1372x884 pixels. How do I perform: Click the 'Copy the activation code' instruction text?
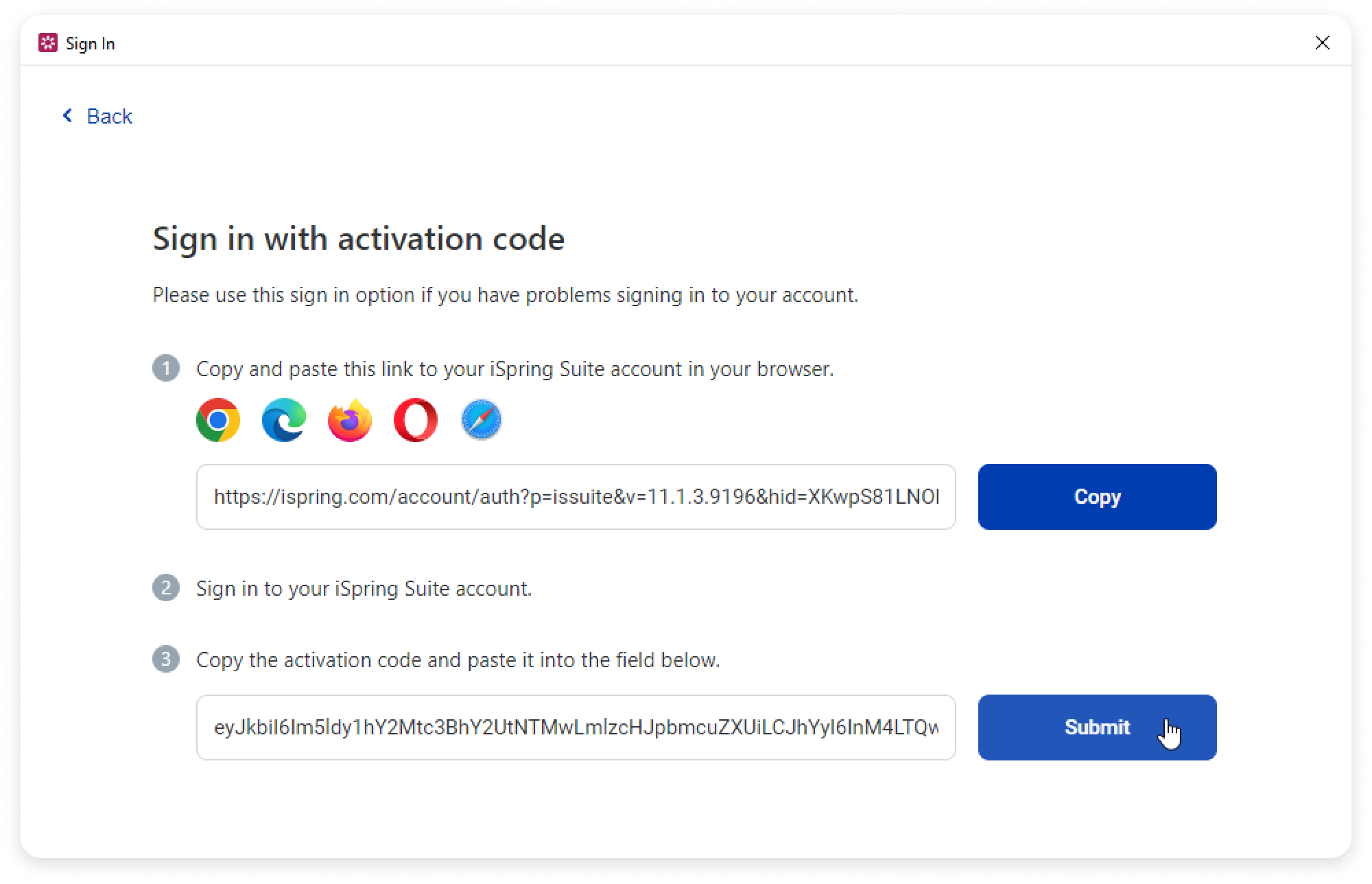pos(458,660)
